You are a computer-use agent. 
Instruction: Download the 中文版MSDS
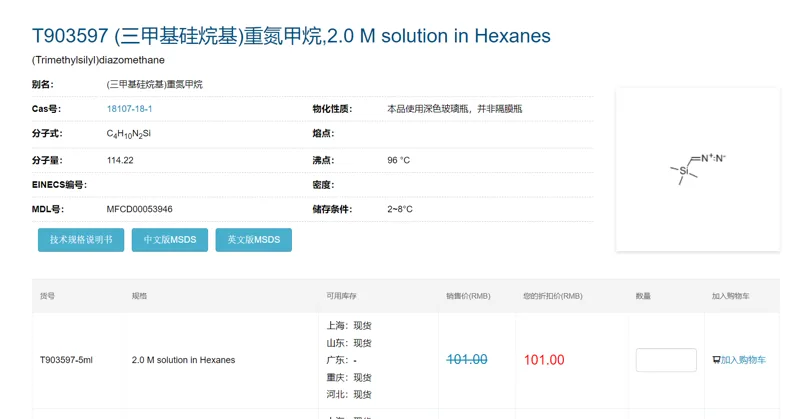(169, 240)
